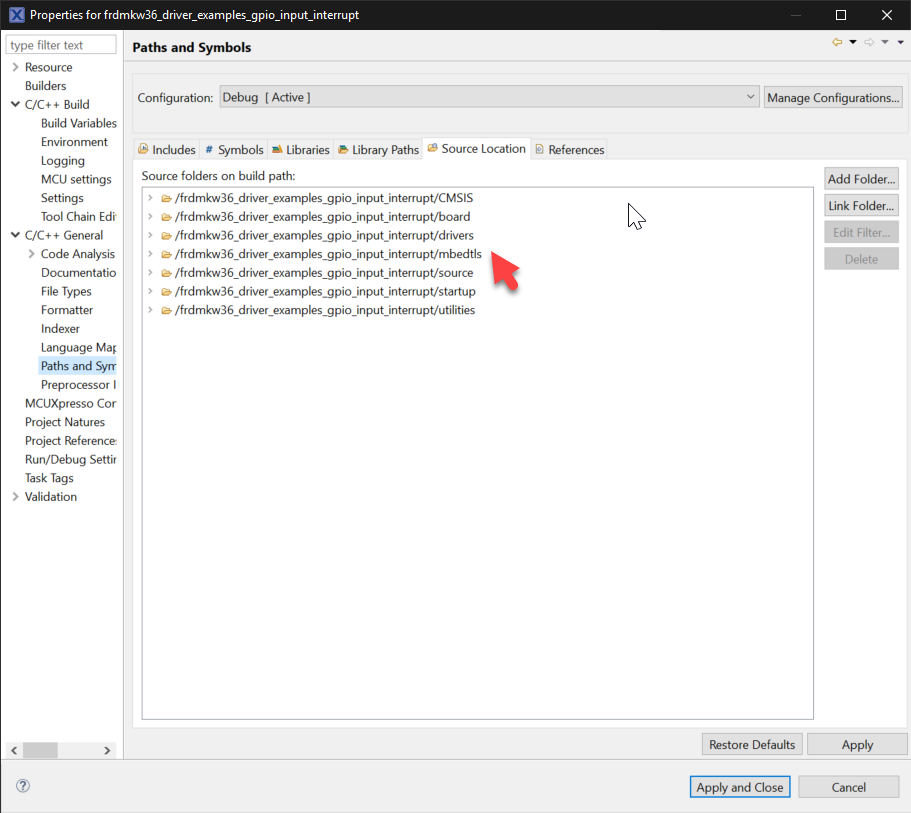Viewport: 911px width, 813px height.
Task: Switch to the Library Paths tab
Action: 378,149
